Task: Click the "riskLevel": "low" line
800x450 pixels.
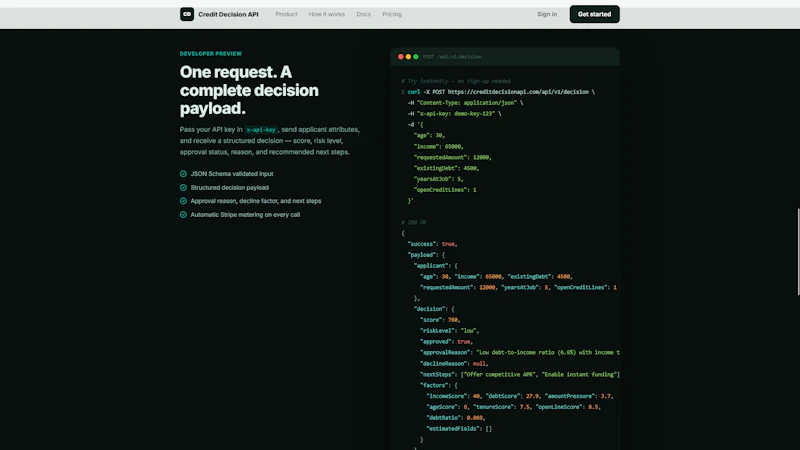Action: pos(449,331)
